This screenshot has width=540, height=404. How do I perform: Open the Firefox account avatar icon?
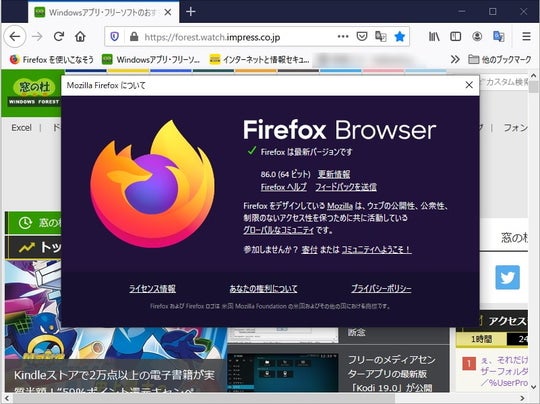click(x=477, y=37)
